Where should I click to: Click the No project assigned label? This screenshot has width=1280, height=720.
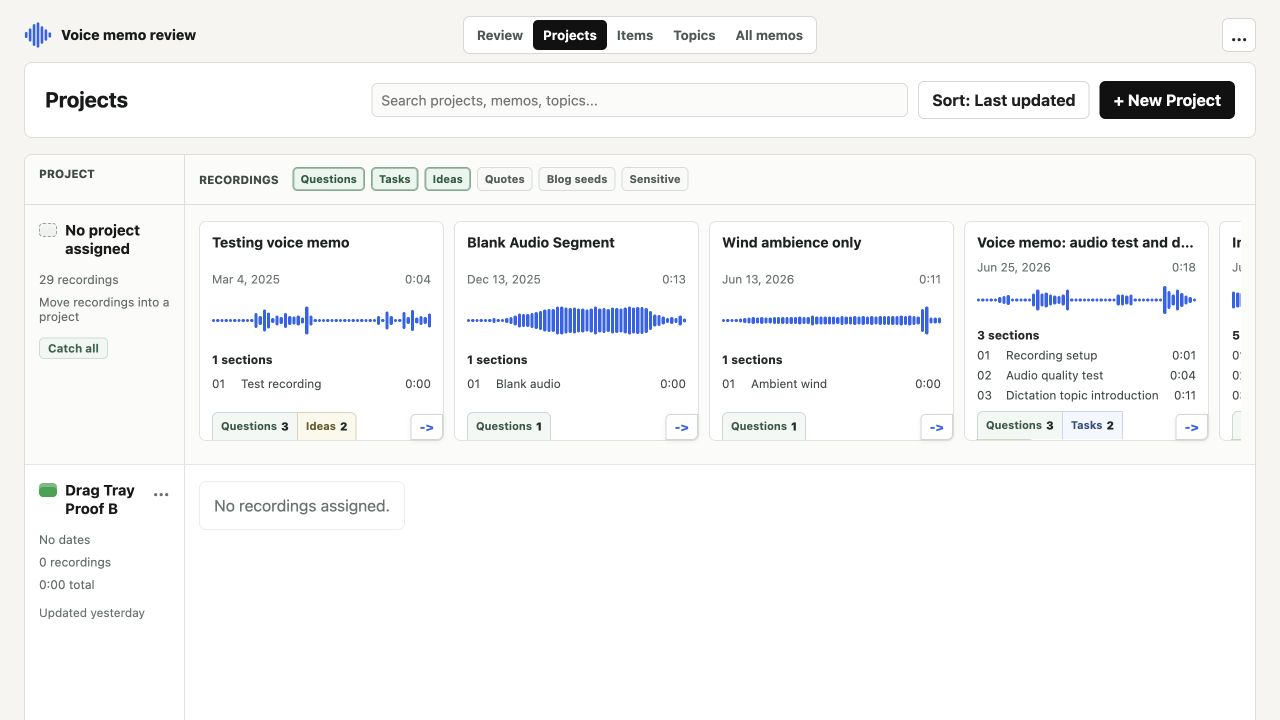pos(103,239)
